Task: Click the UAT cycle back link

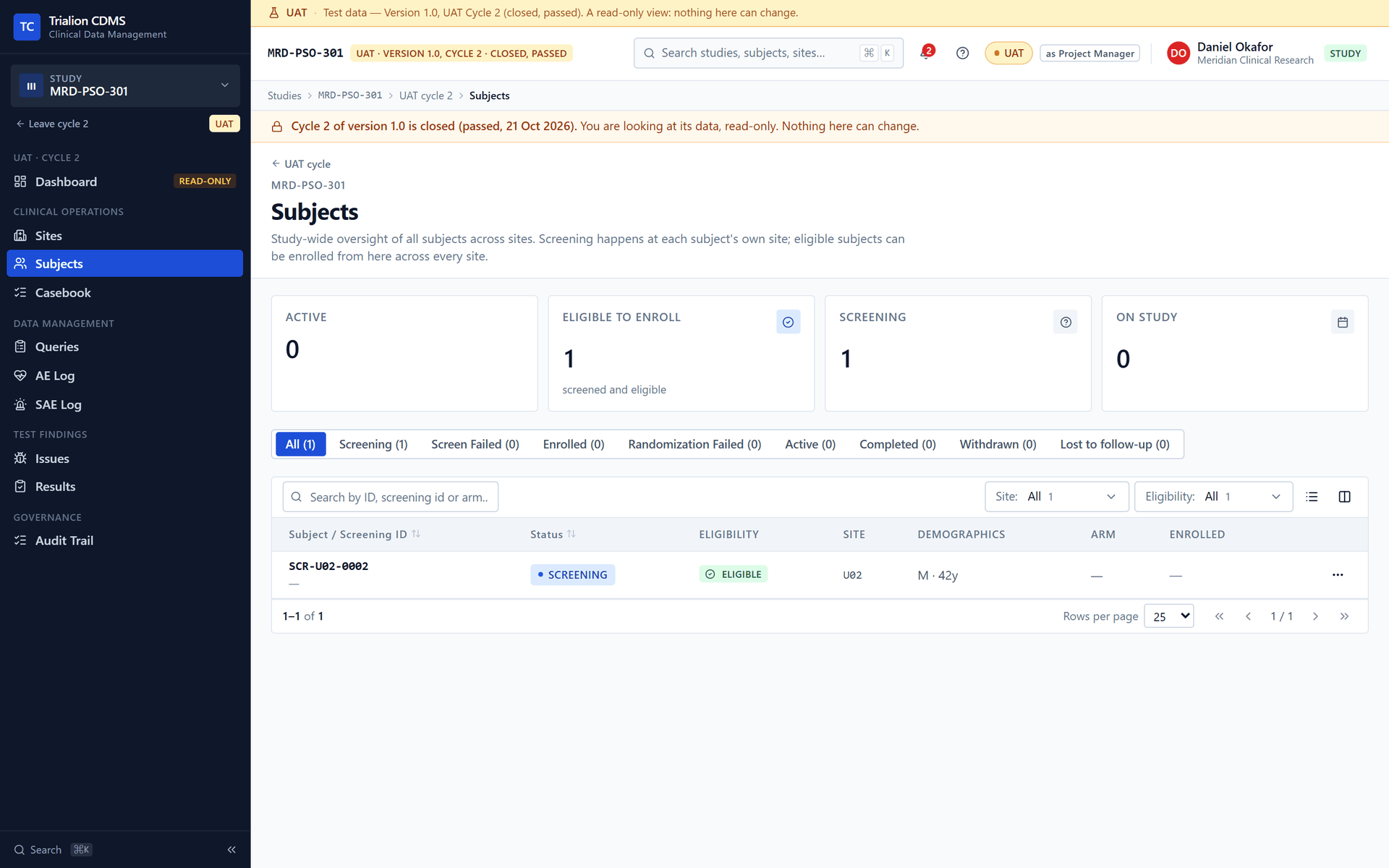Action: click(301, 164)
